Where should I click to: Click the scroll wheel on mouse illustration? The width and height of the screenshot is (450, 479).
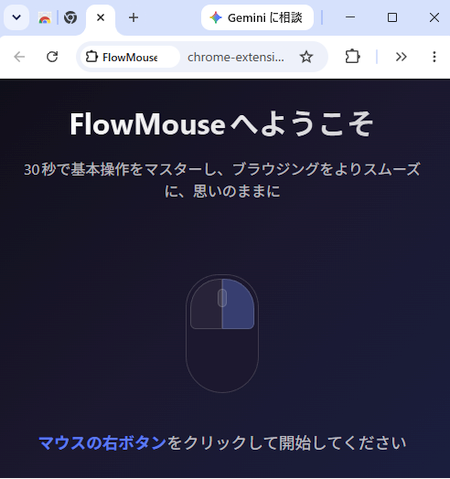pyautogui.click(x=222, y=298)
